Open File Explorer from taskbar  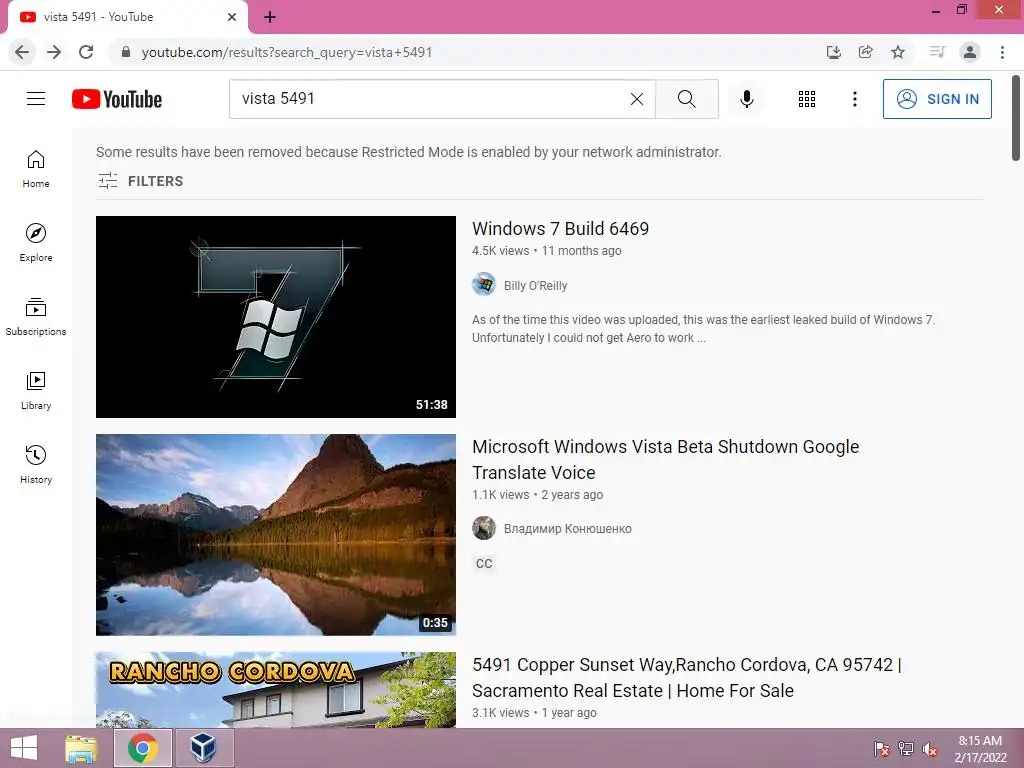[x=81, y=748]
